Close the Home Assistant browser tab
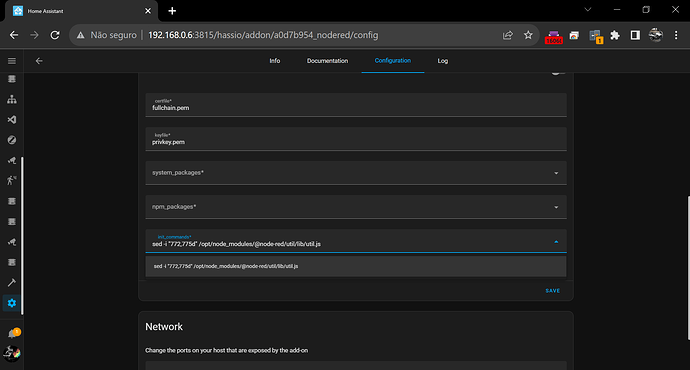Image resolution: width=690 pixels, height=370 pixels. click(148, 11)
